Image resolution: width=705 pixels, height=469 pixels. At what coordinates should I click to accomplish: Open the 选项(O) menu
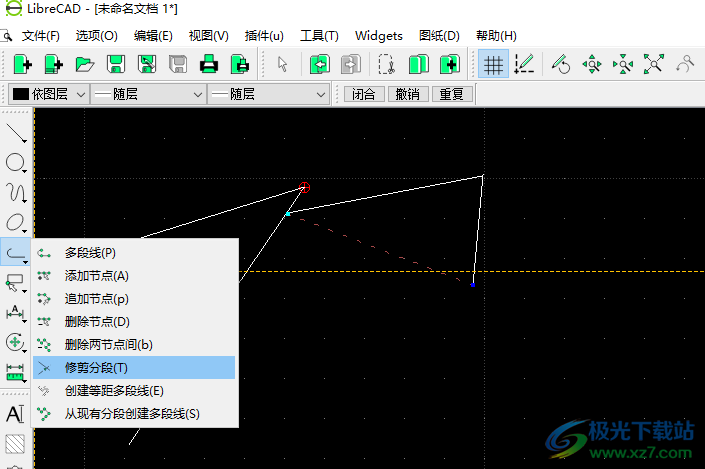click(97, 36)
